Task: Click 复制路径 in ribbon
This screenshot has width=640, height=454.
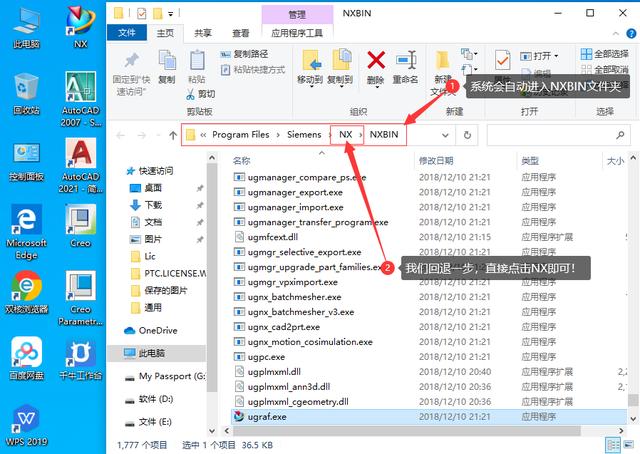Action: click(x=244, y=54)
